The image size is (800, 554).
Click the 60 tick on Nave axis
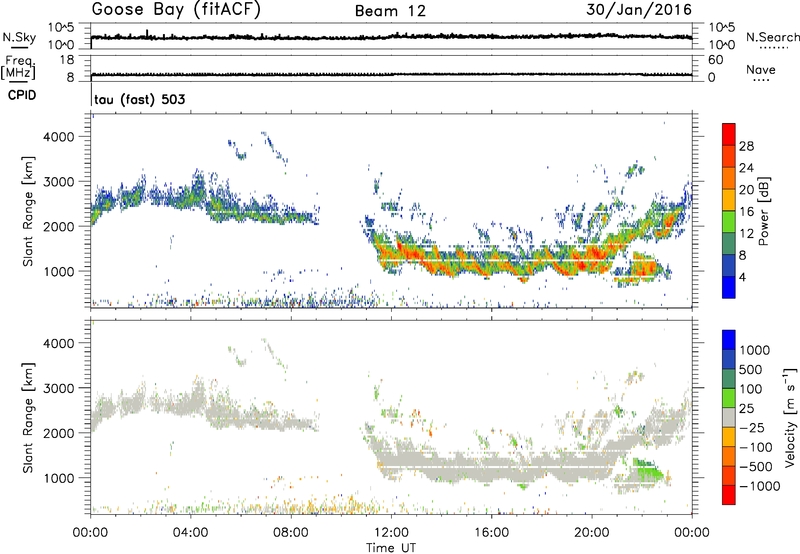pos(715,60)
